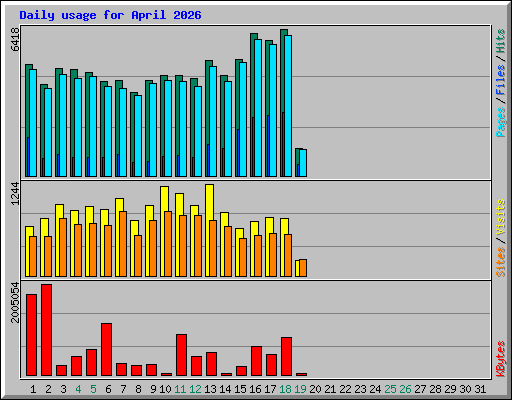Click the cyan bar for day 8
The width and height of the screenshot is (512, 400).
click(x=138, y=136)
